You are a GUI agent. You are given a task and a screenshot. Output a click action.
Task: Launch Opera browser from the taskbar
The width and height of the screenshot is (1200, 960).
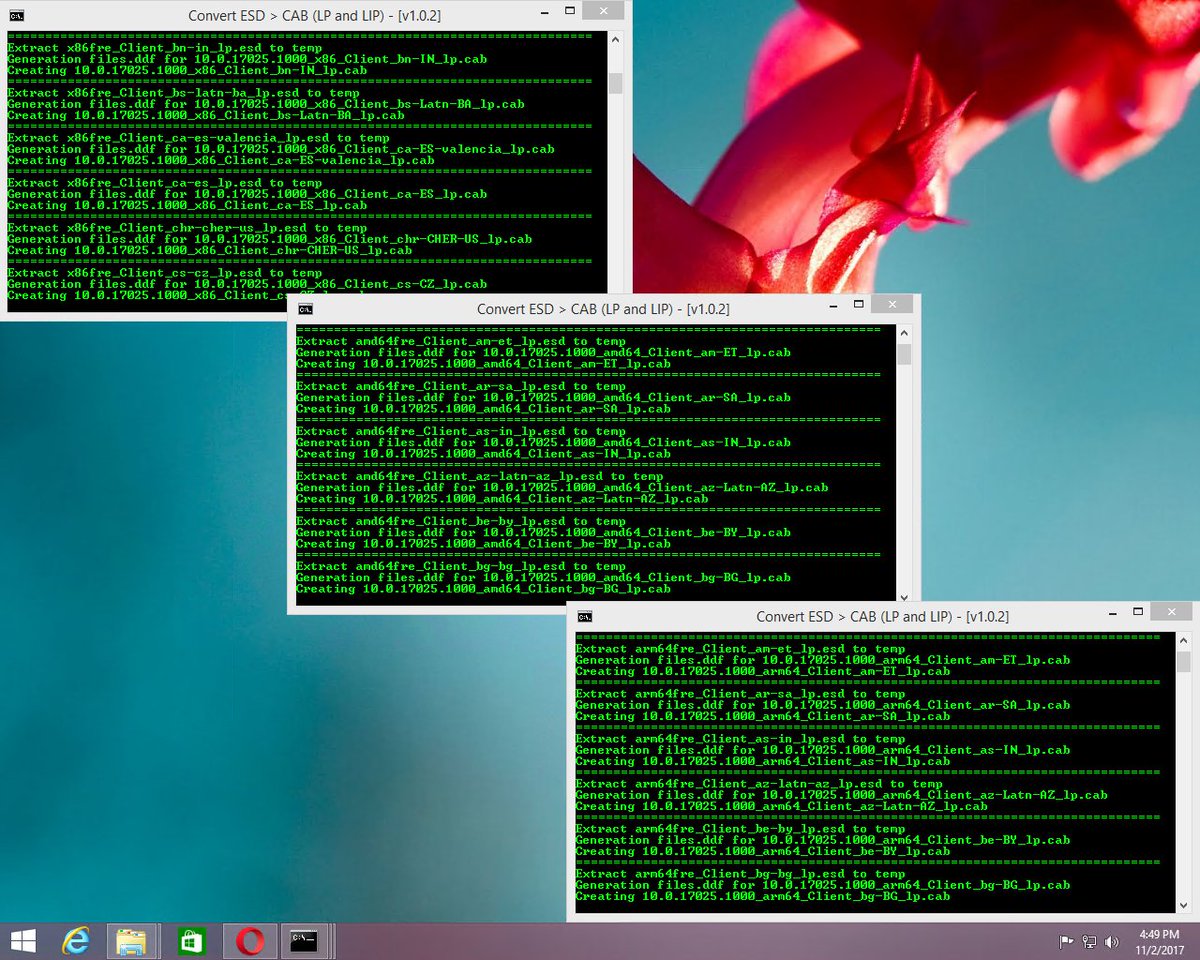[x=249, y=941]
